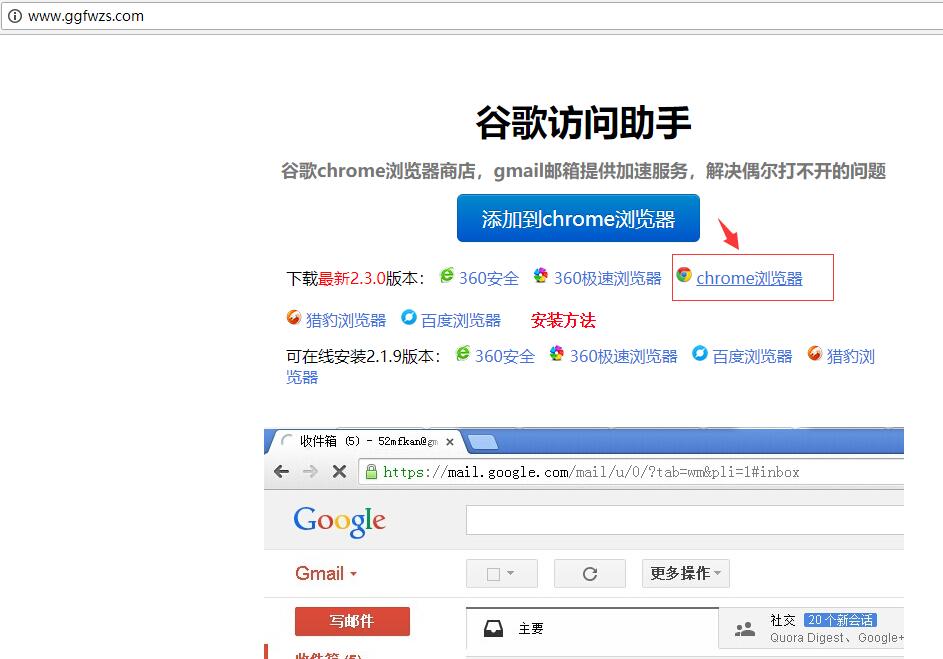
Task: Click the Gmail refresh button
Action: (x=590, y=574)
